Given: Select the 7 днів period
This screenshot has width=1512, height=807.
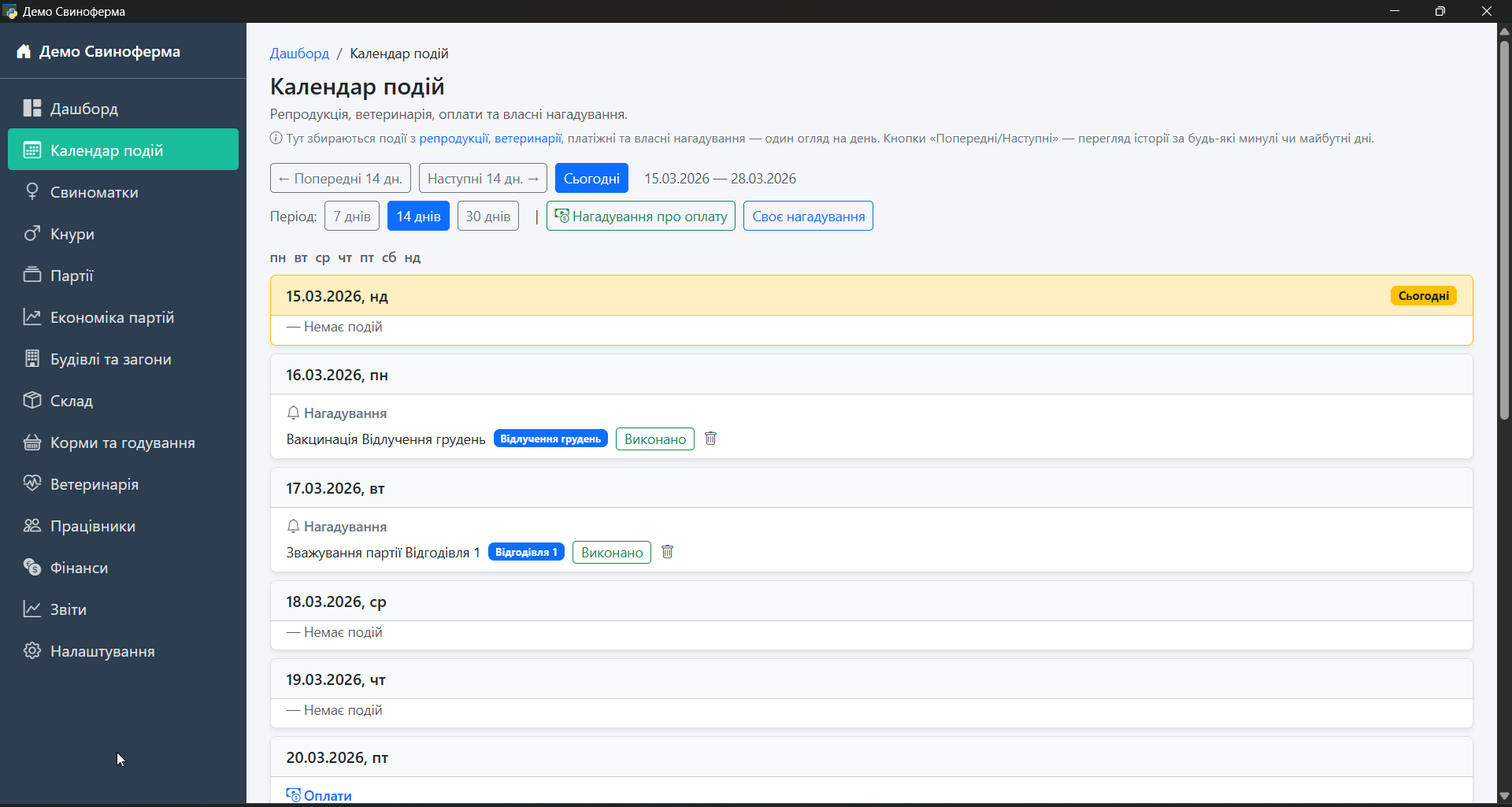Looking at the screenshot, I should tap(351, 217).
